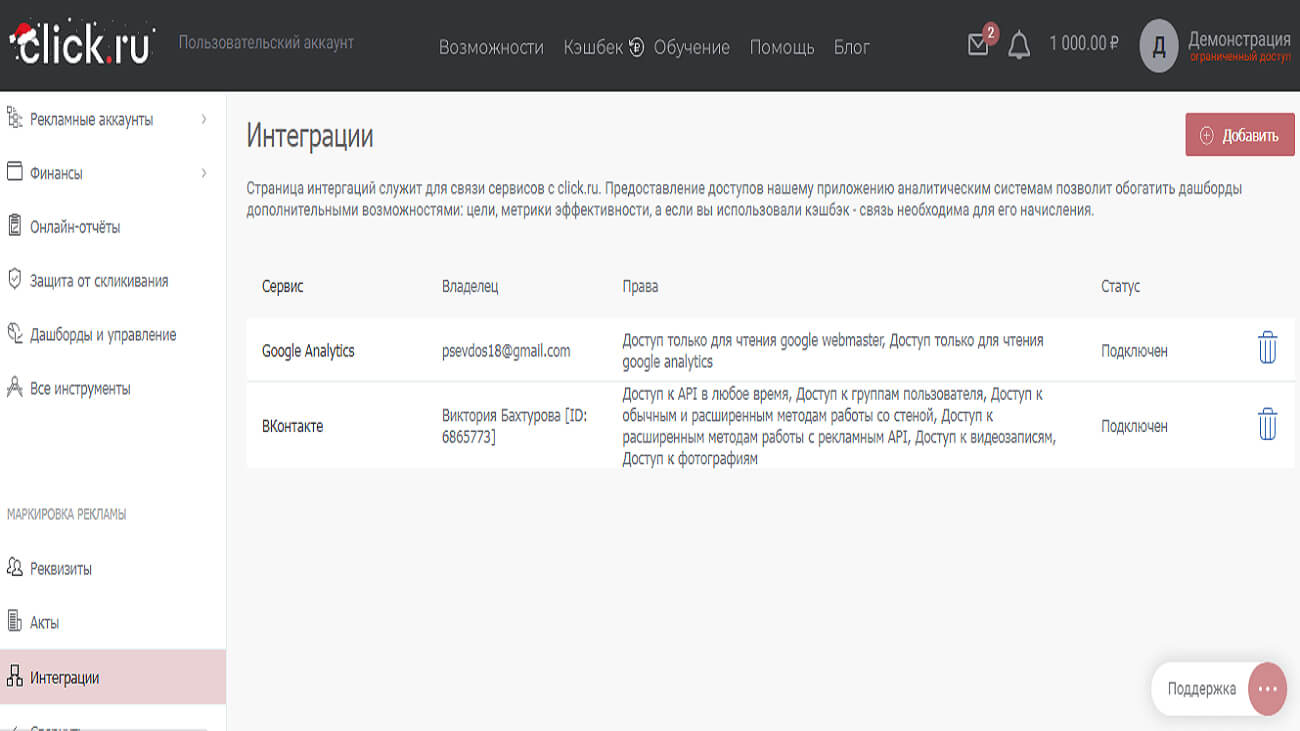Viewport: 1300px width, 731px height.
Task: Open the support chat bubble icon
Action: (1267, 689)
